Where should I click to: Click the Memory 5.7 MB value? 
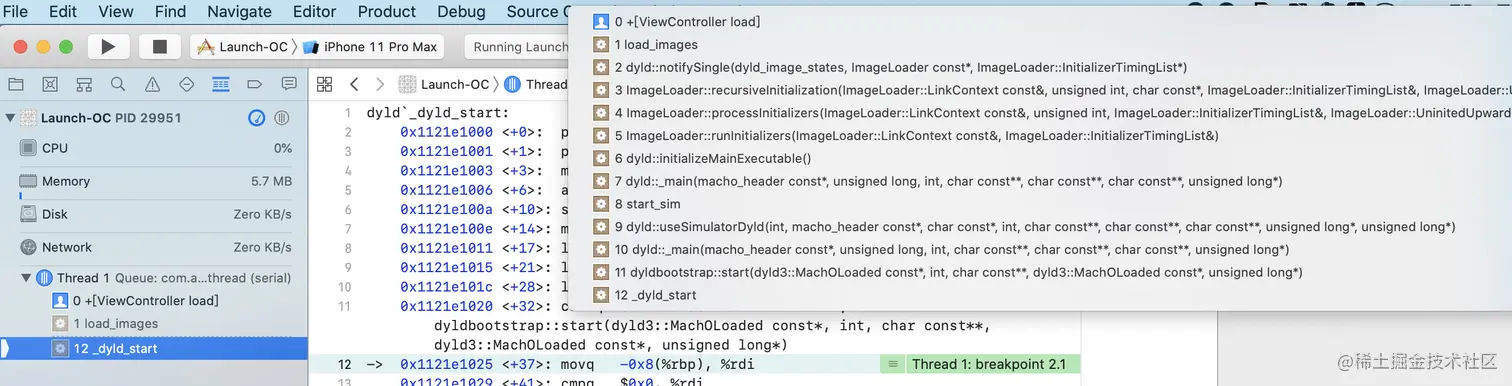(x=272, y=181)
